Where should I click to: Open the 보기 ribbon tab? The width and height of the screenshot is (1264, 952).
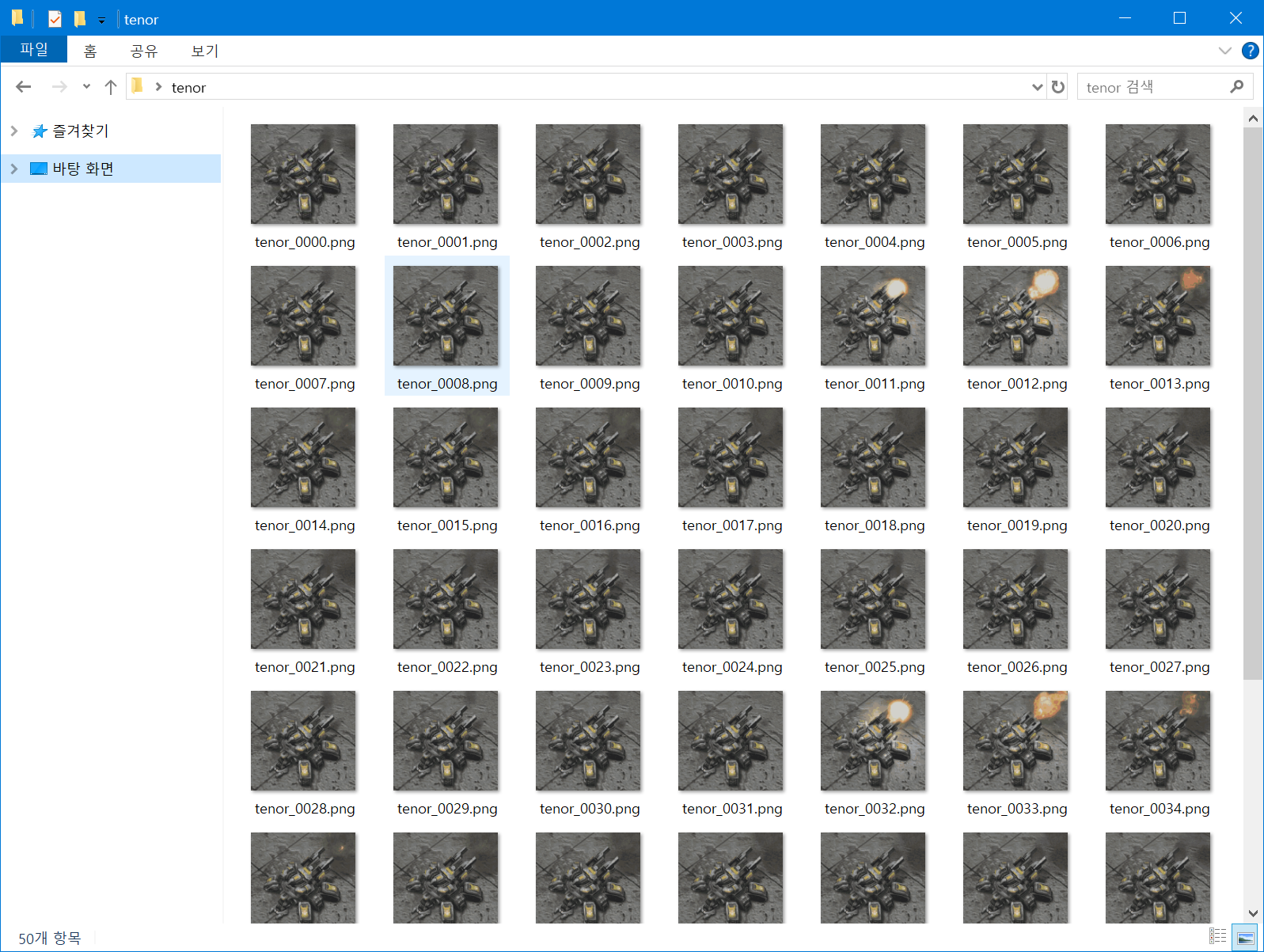[x=204, y=51]
